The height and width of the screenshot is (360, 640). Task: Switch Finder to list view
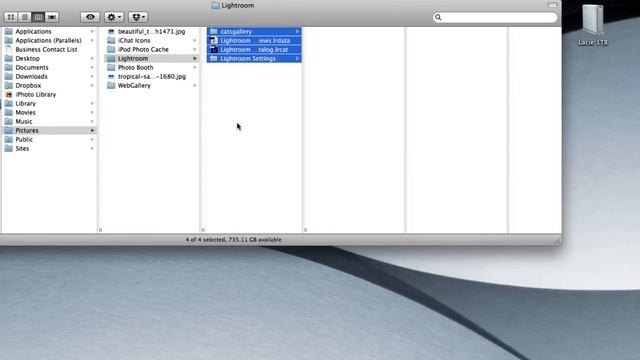24,17
